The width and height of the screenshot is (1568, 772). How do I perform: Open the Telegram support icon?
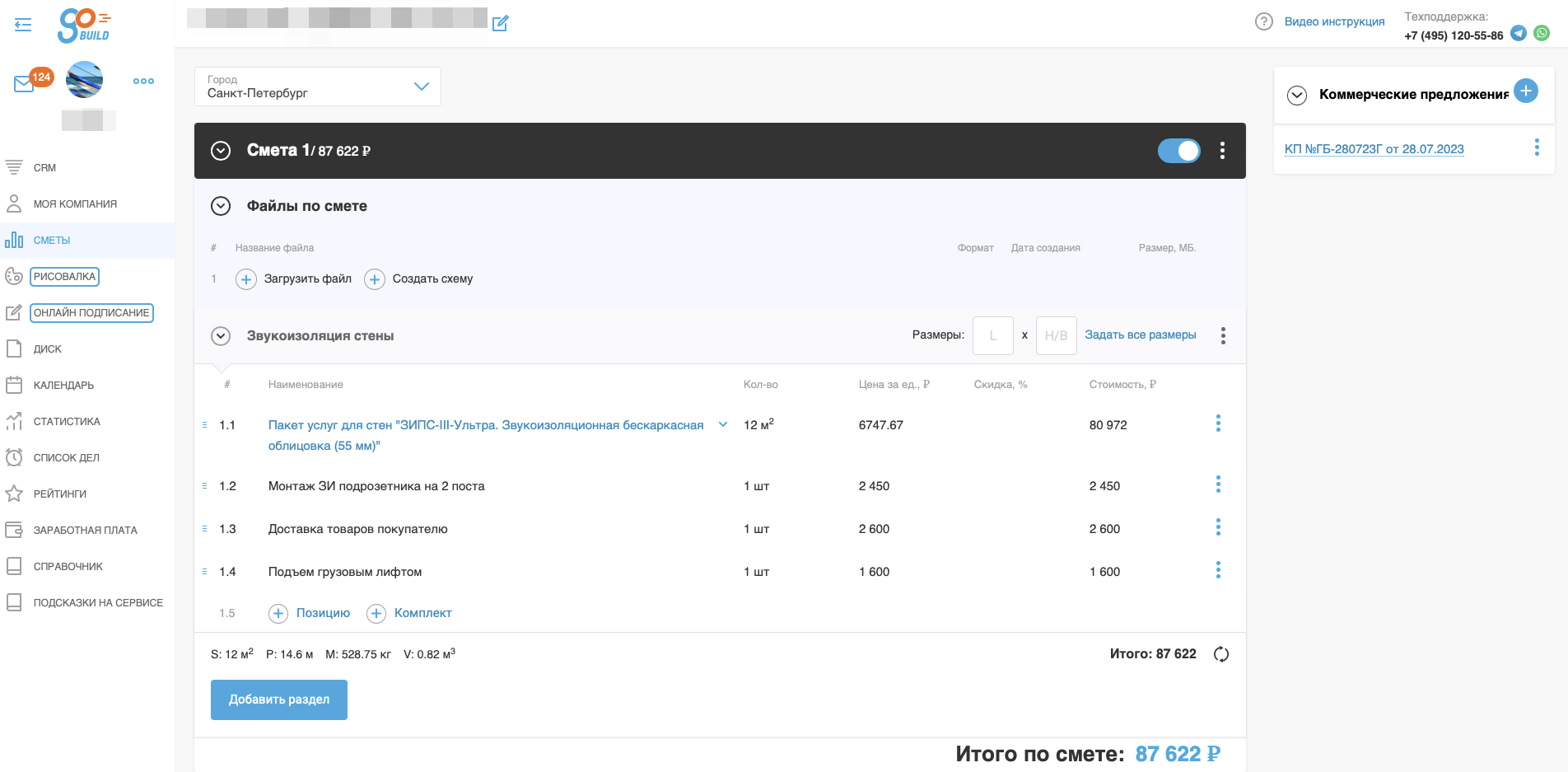tap(1519, 33)
